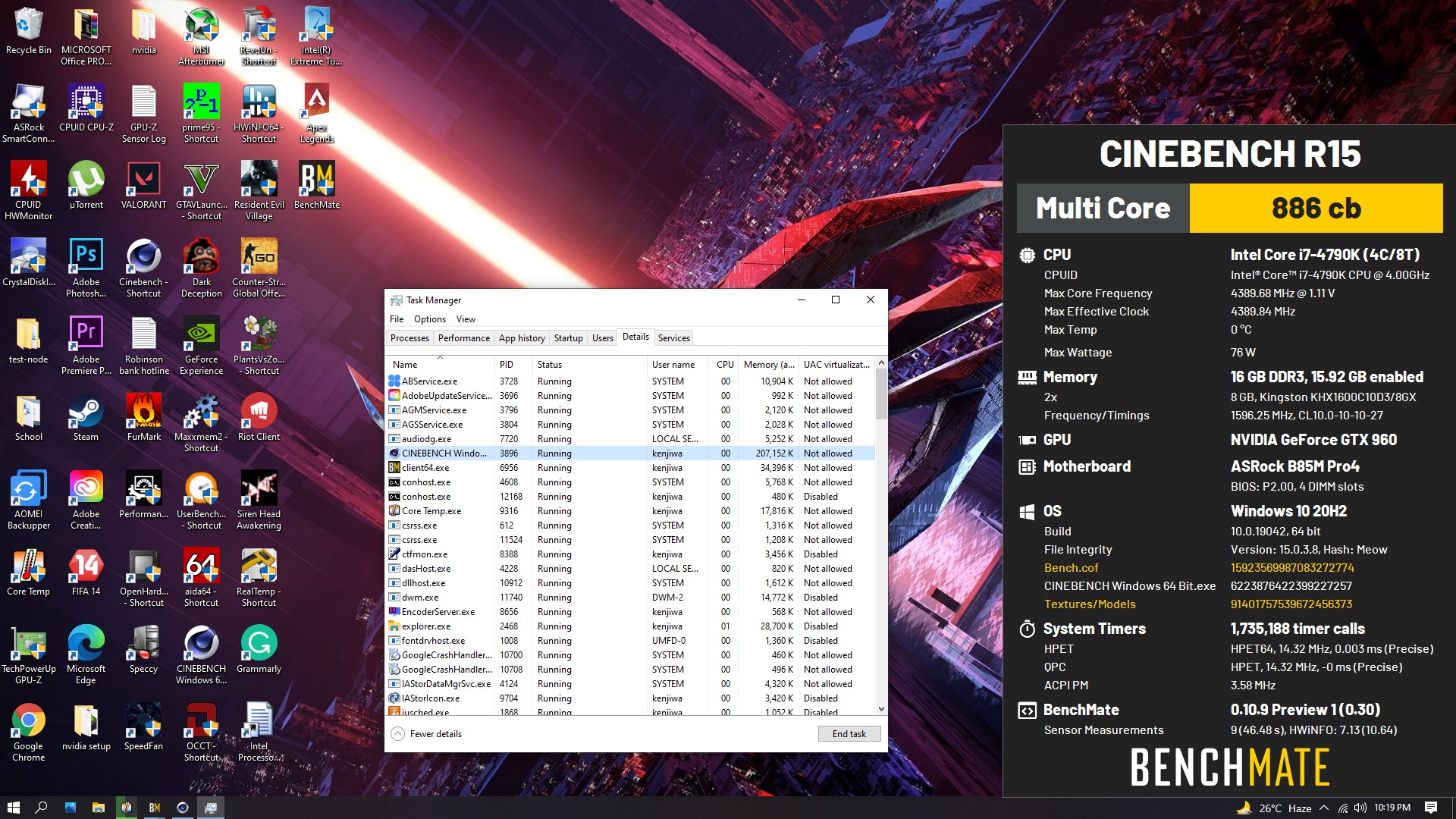This screenshot has height=819, width=1456.
Task: Open Adobe Premiere Pro icon
Action: tap(86, 346)
